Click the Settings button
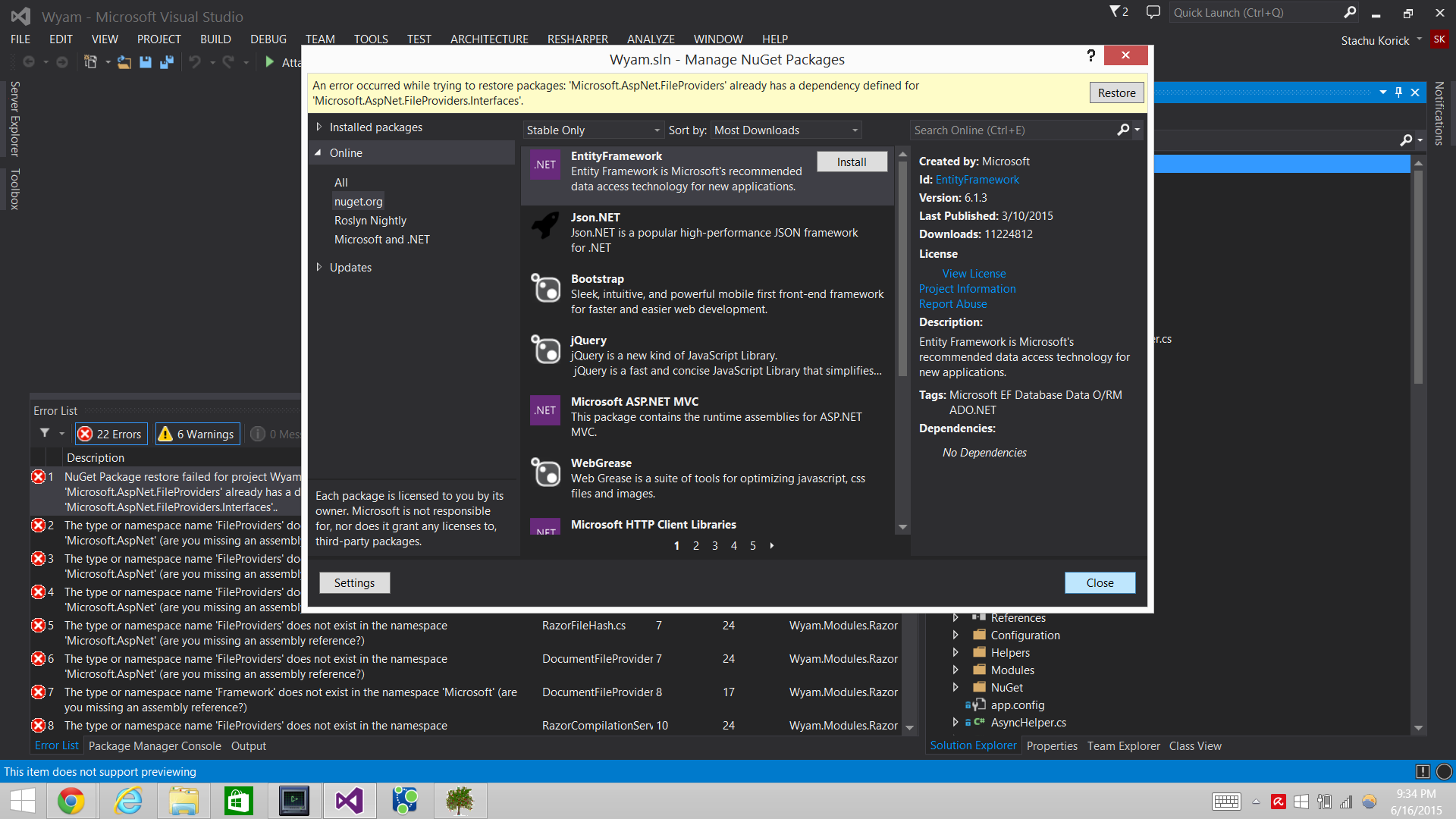 click(354, 582)
